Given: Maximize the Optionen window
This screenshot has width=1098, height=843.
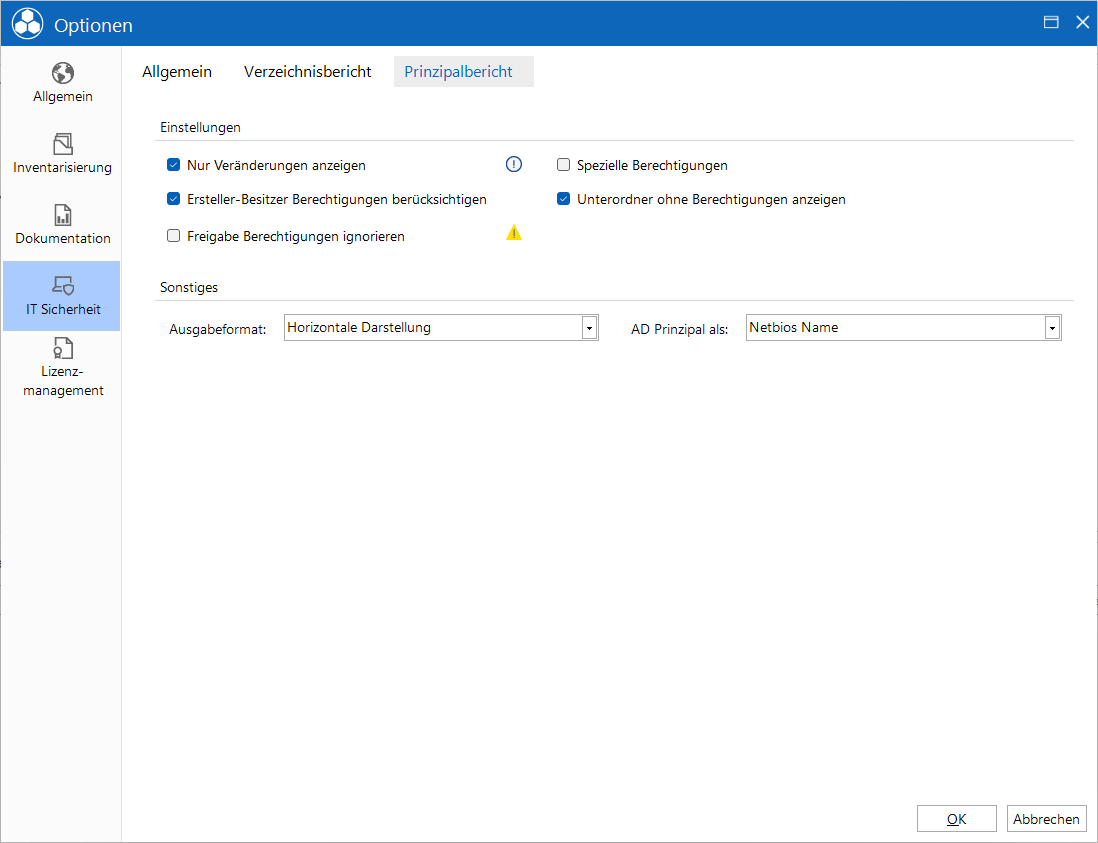Looking at the screenshot, I should point(1051,22).
